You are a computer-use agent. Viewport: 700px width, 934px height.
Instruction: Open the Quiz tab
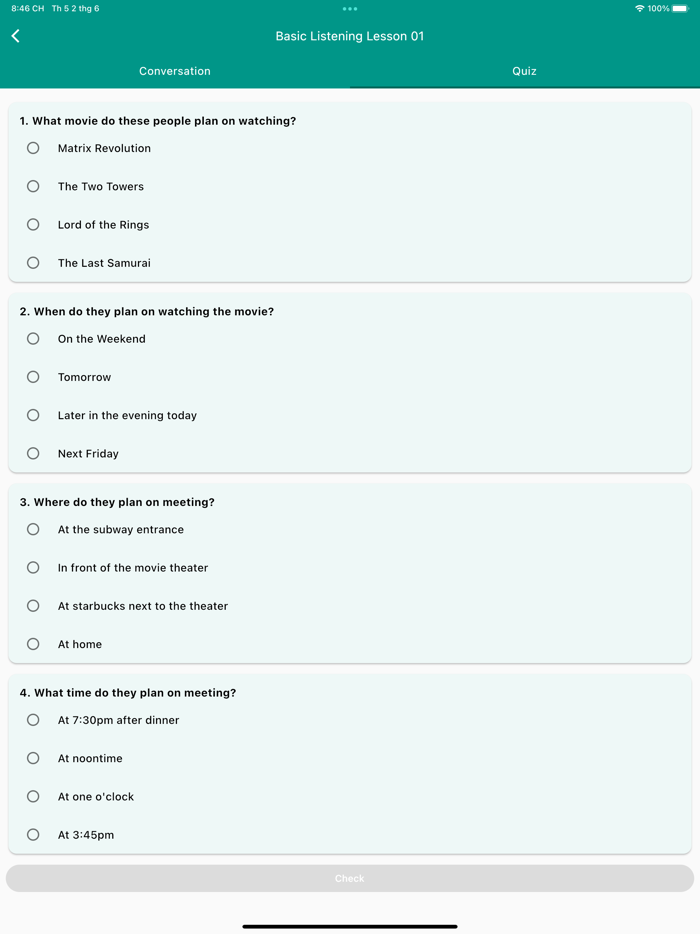[524, 71]
